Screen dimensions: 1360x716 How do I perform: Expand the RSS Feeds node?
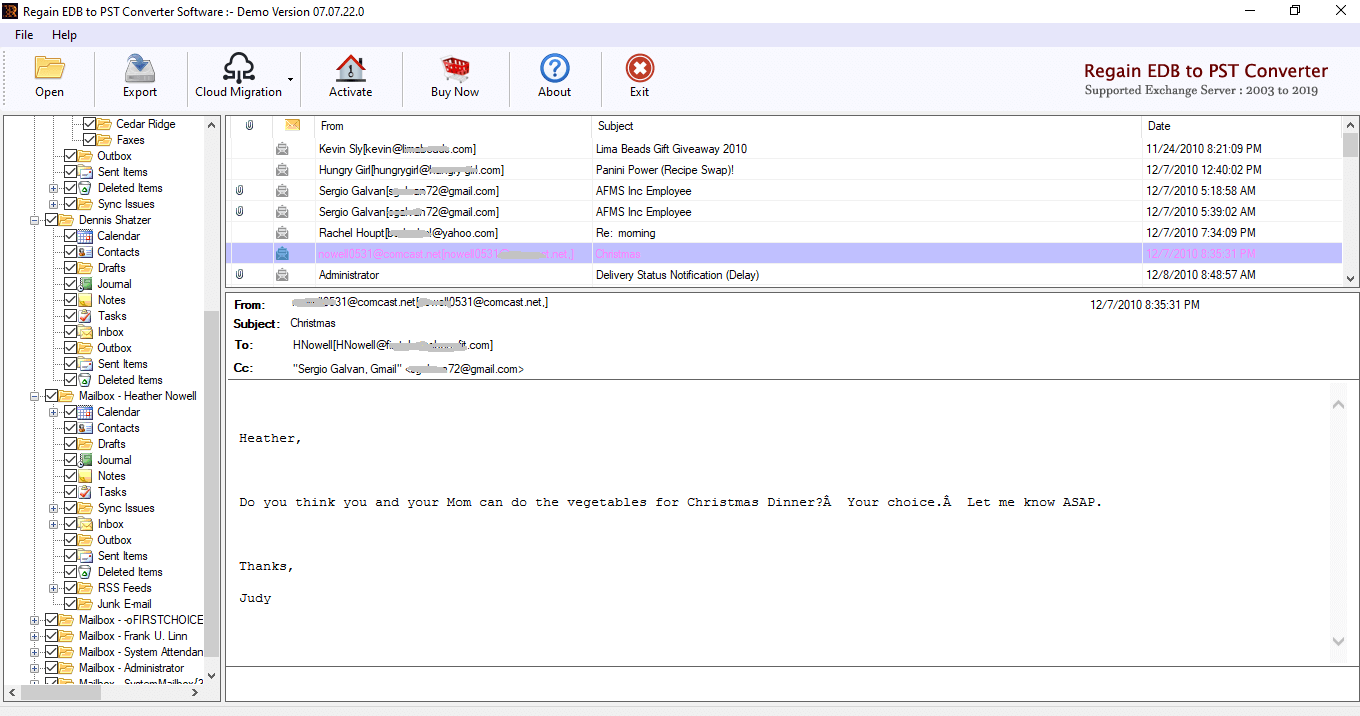coord(54,588)
